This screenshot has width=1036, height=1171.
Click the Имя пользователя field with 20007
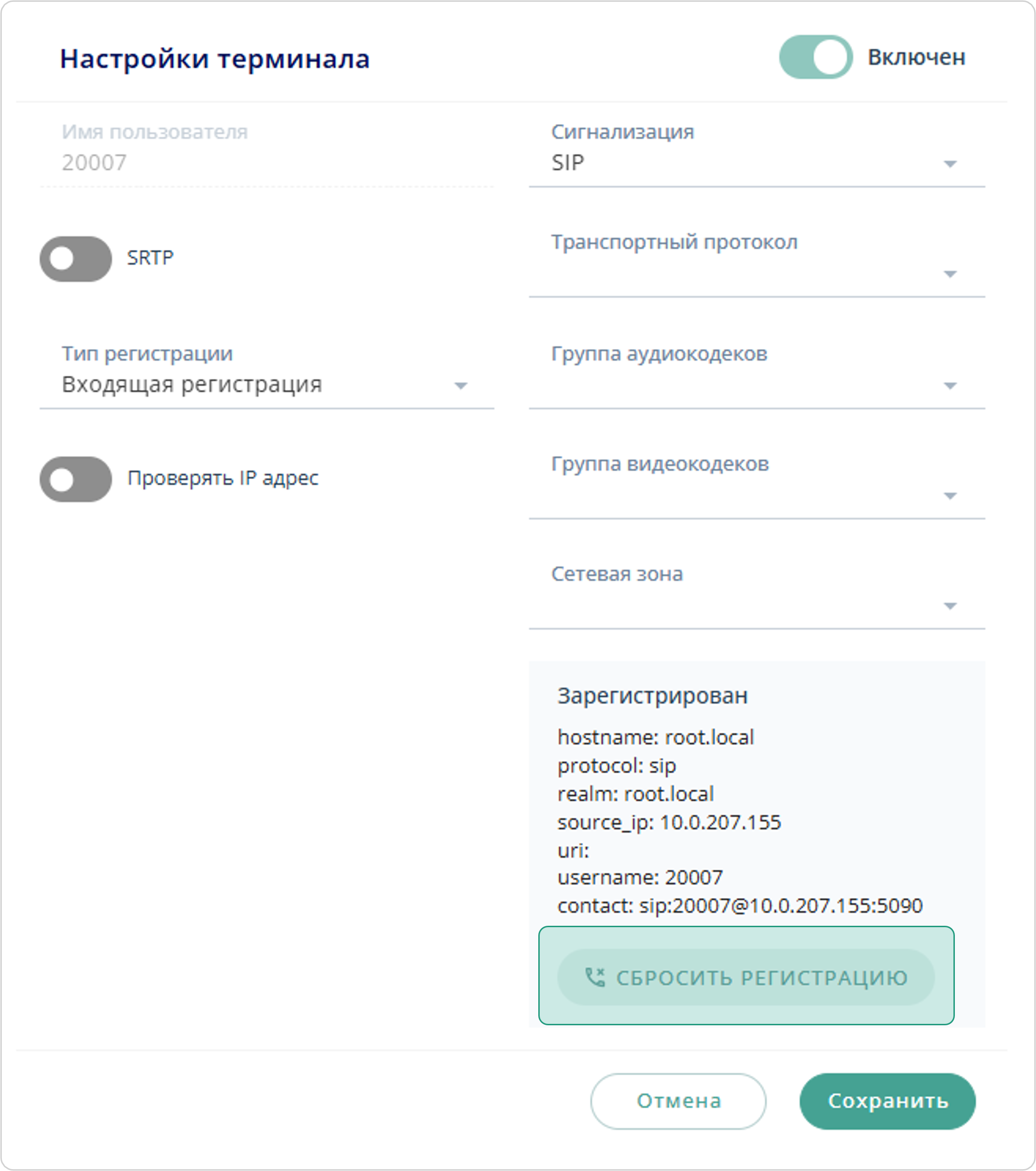267,163
